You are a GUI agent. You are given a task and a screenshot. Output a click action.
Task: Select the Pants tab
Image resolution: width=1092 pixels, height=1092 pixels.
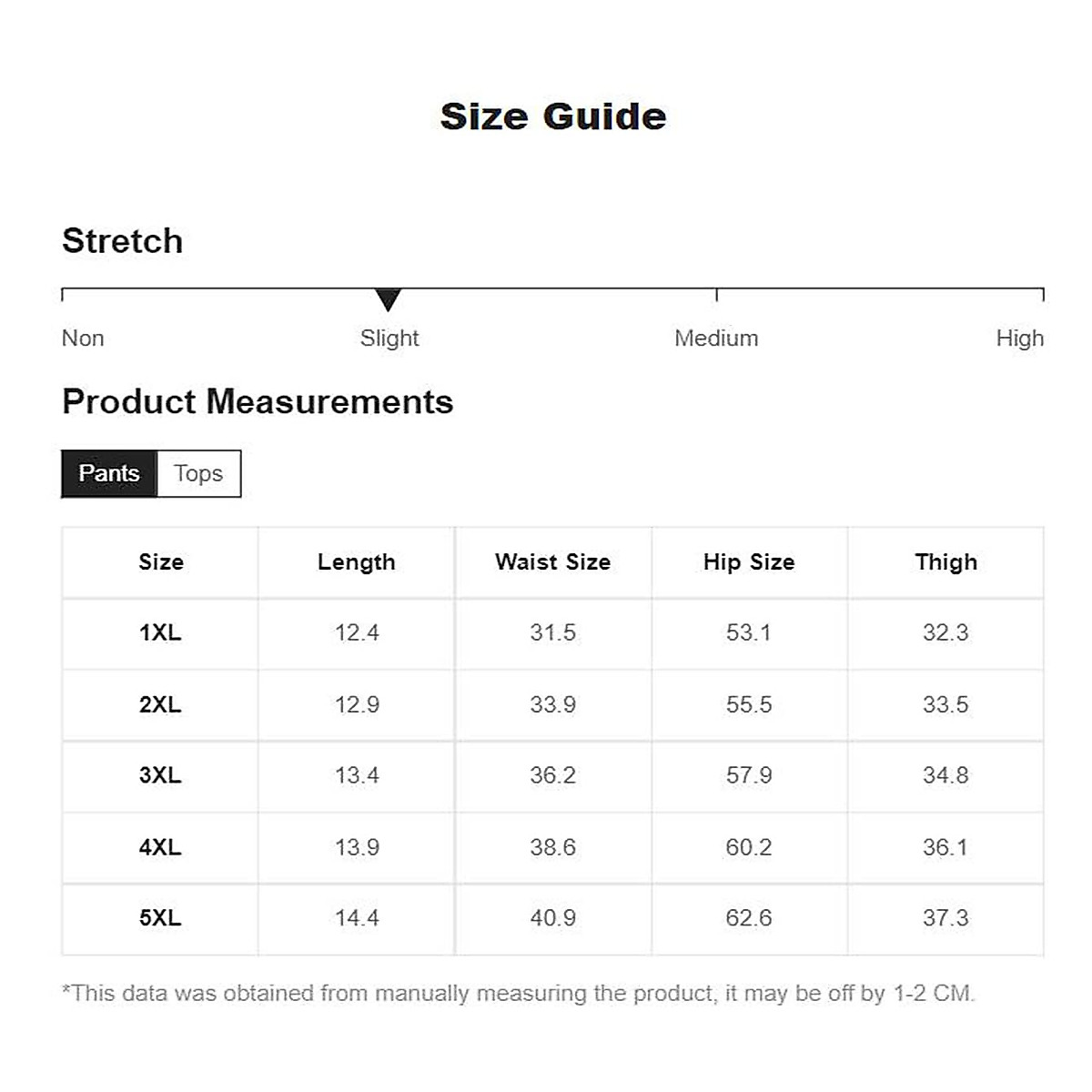click(109, 473)
